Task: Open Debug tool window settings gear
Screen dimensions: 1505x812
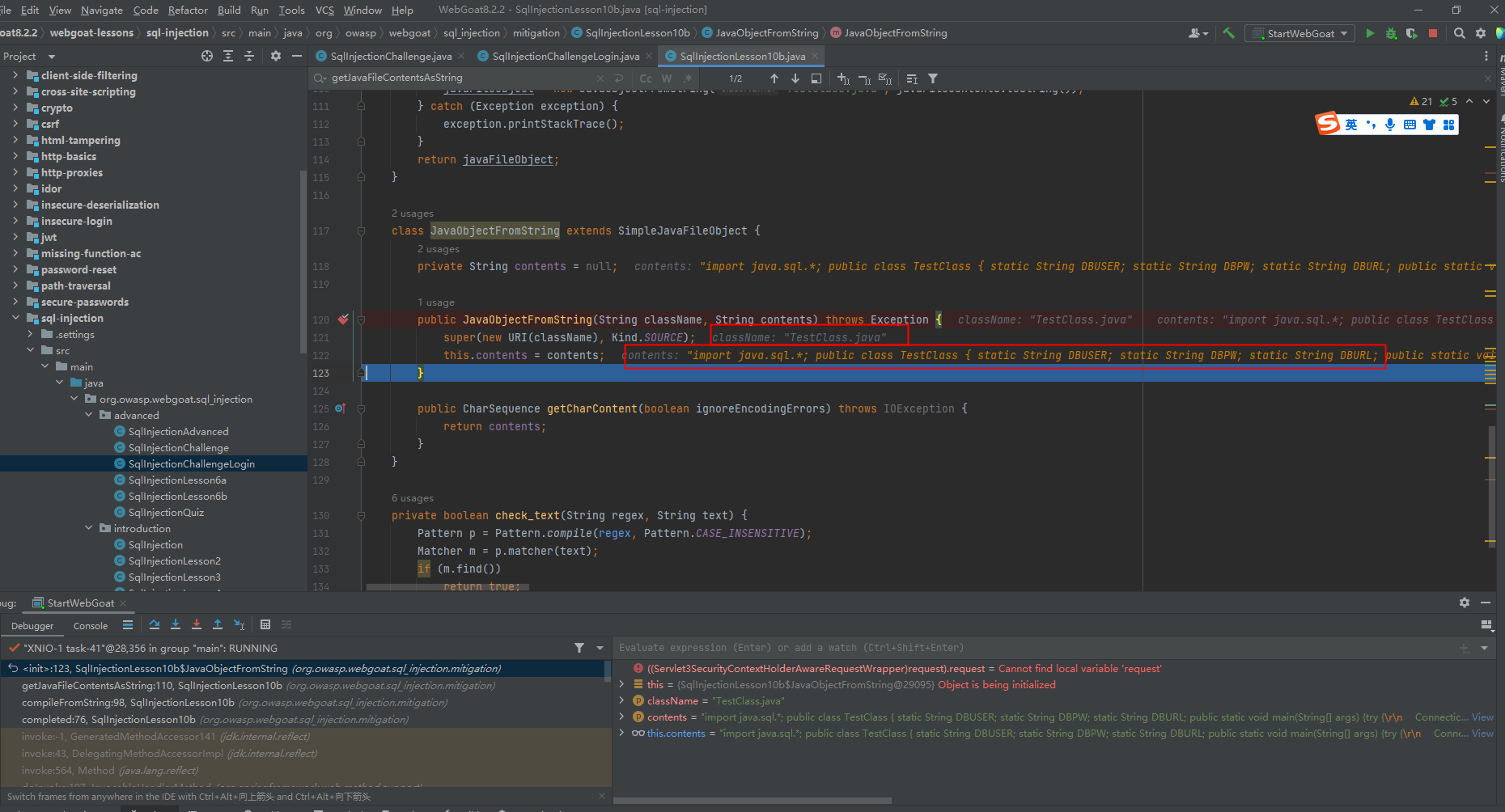Action: coord(1465,603)
